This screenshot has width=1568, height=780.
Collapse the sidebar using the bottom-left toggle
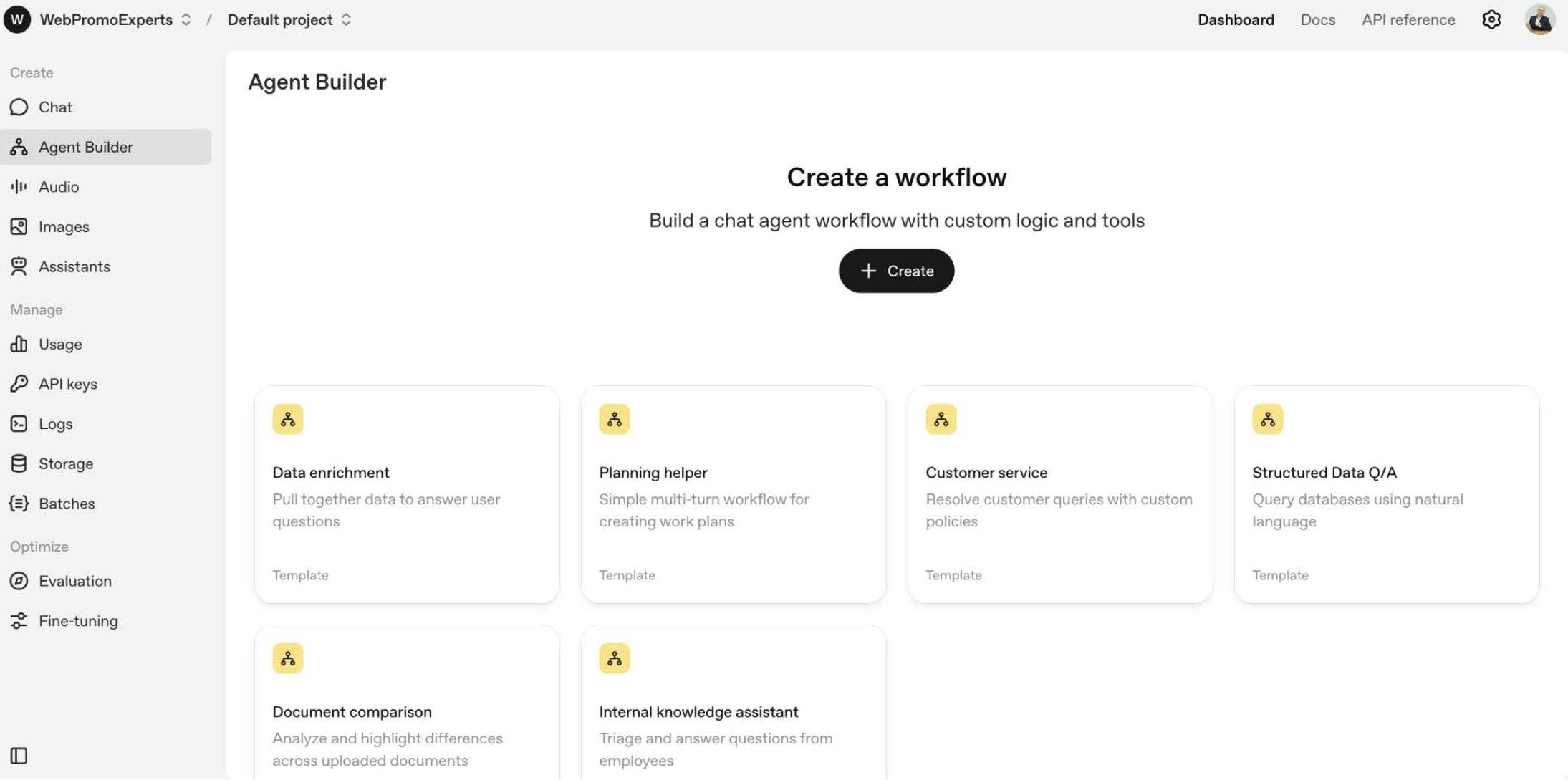click(18, 756)
